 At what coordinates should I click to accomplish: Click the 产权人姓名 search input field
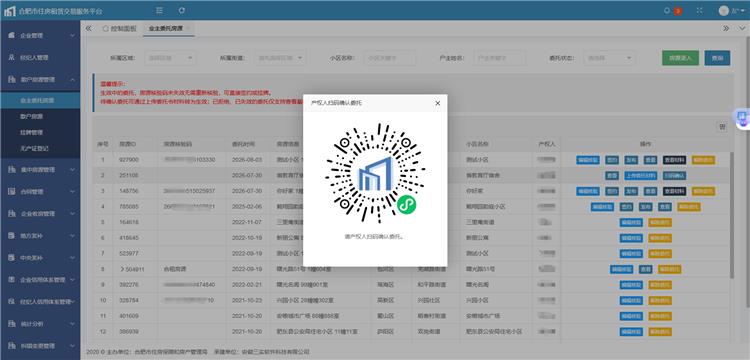coord(500,58)
